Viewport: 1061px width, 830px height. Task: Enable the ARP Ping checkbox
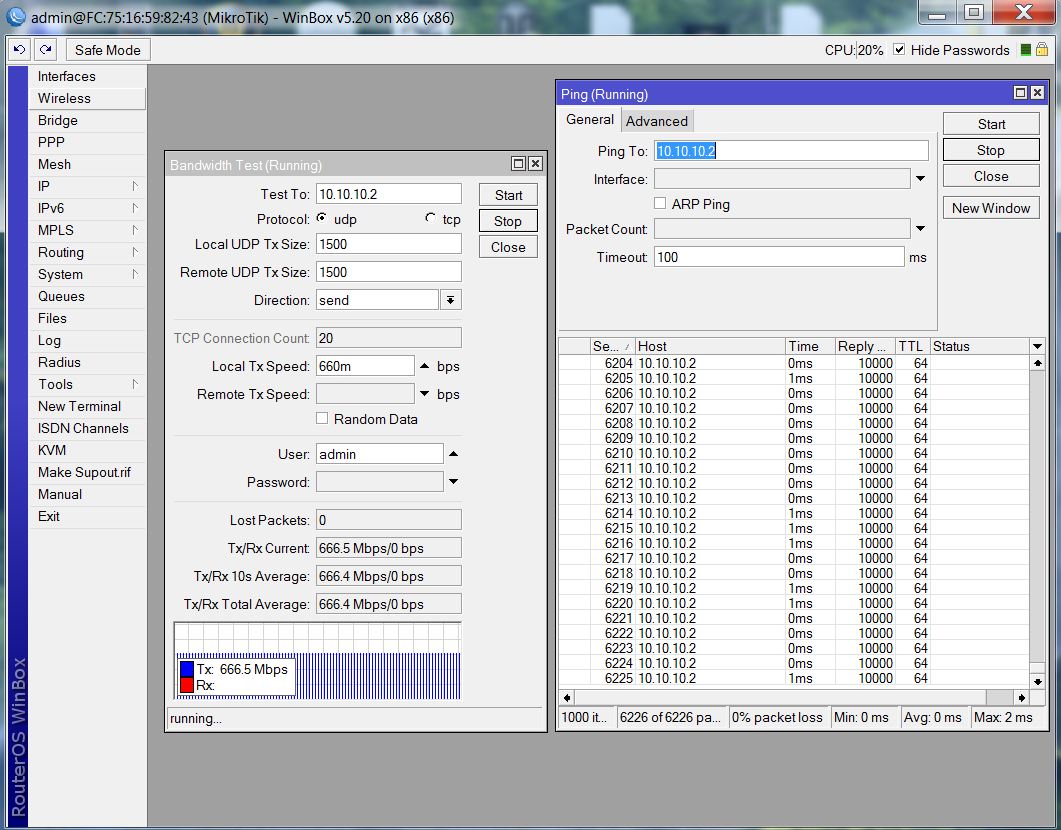660,203
